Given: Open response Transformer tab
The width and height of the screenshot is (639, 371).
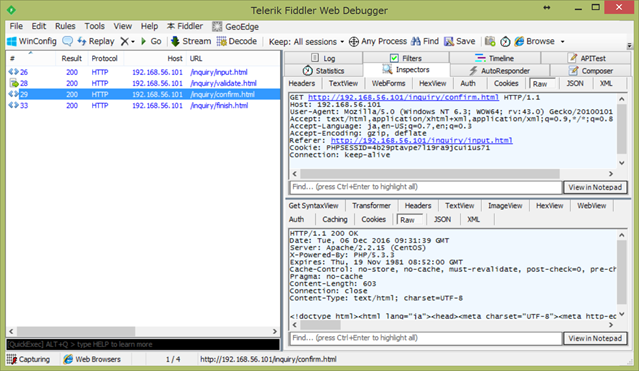Looking at the screenshot, I should point(371,205).
